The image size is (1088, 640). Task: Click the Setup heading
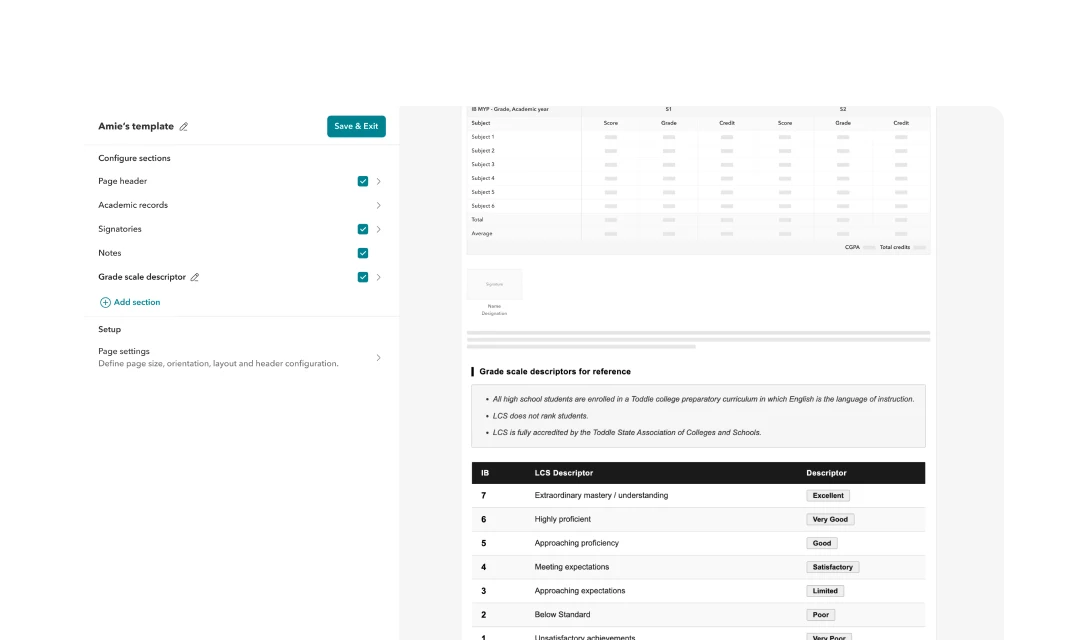tap(109, 329)
